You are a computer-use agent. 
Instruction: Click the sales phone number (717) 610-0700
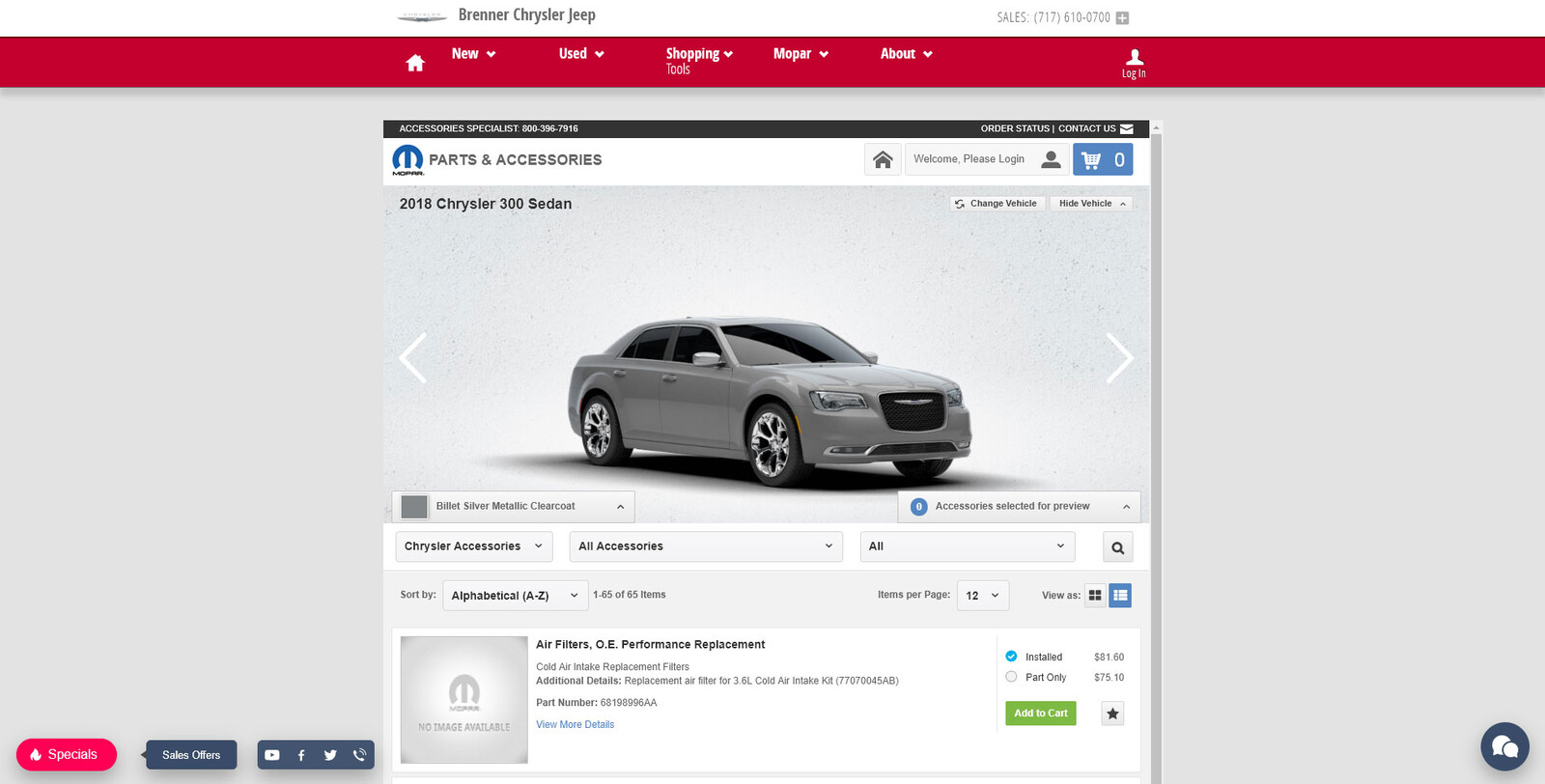tap(1072, 17)
